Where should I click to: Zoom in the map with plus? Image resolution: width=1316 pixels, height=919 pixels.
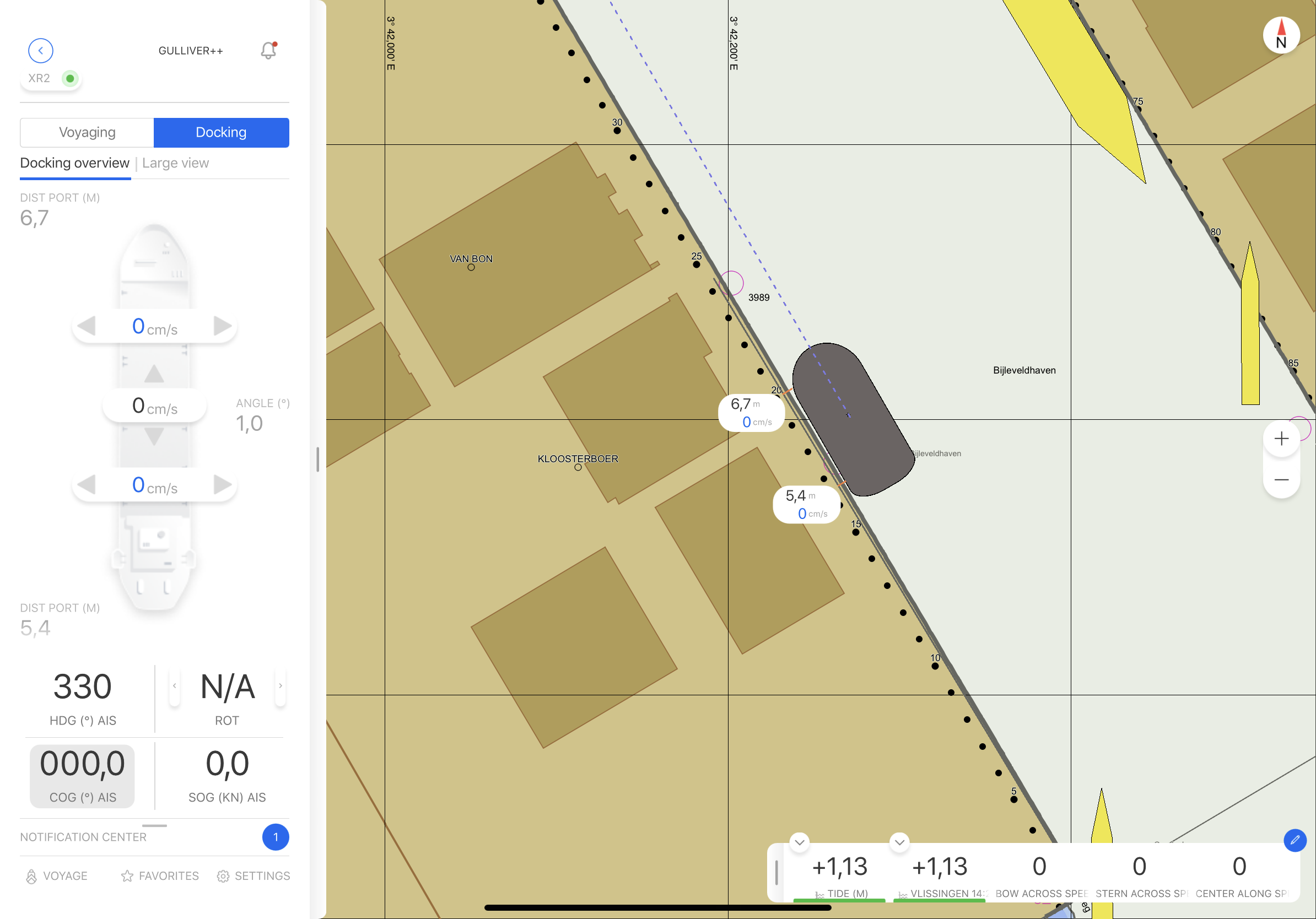click(1281, 439)
